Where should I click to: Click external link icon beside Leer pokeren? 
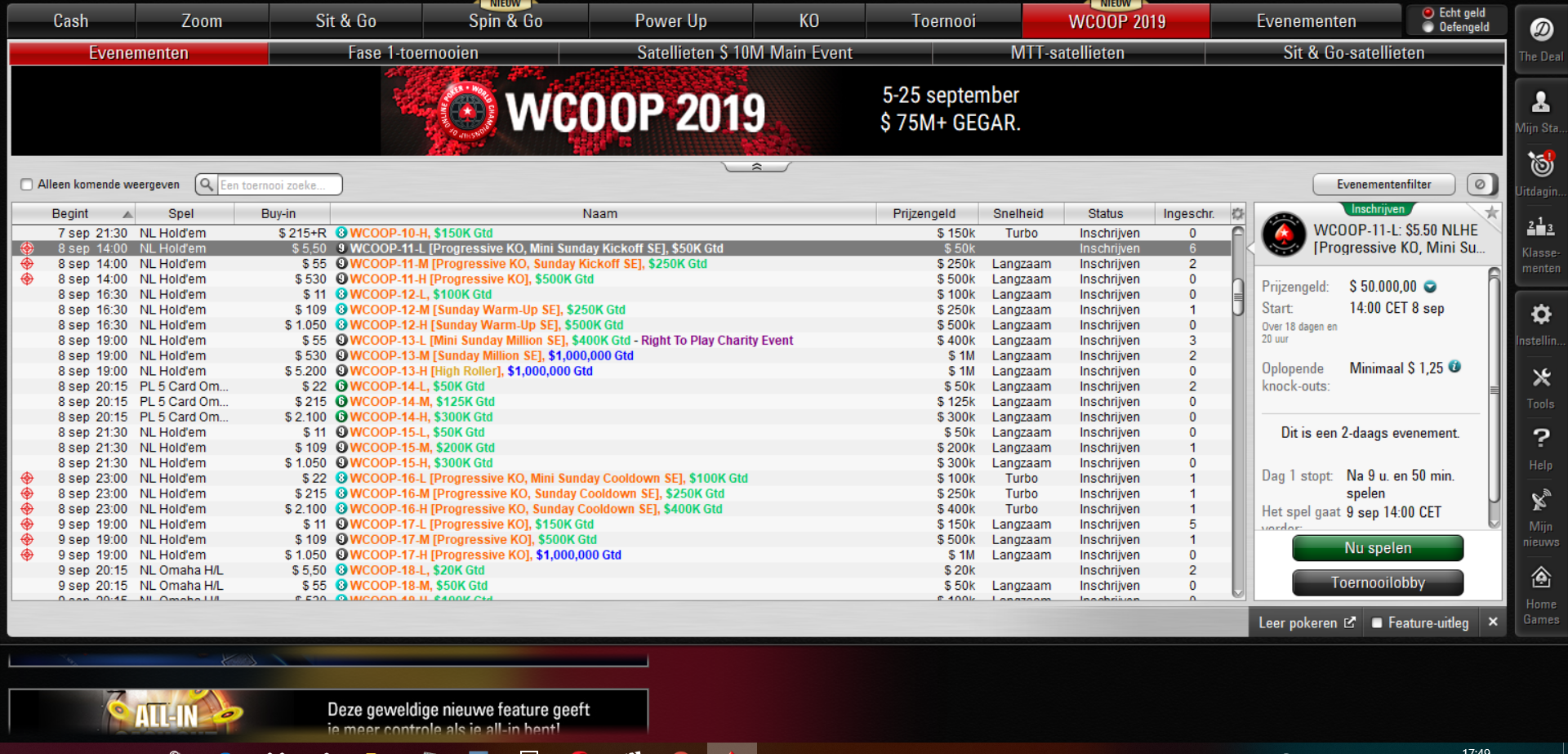tap(1350, 622)
